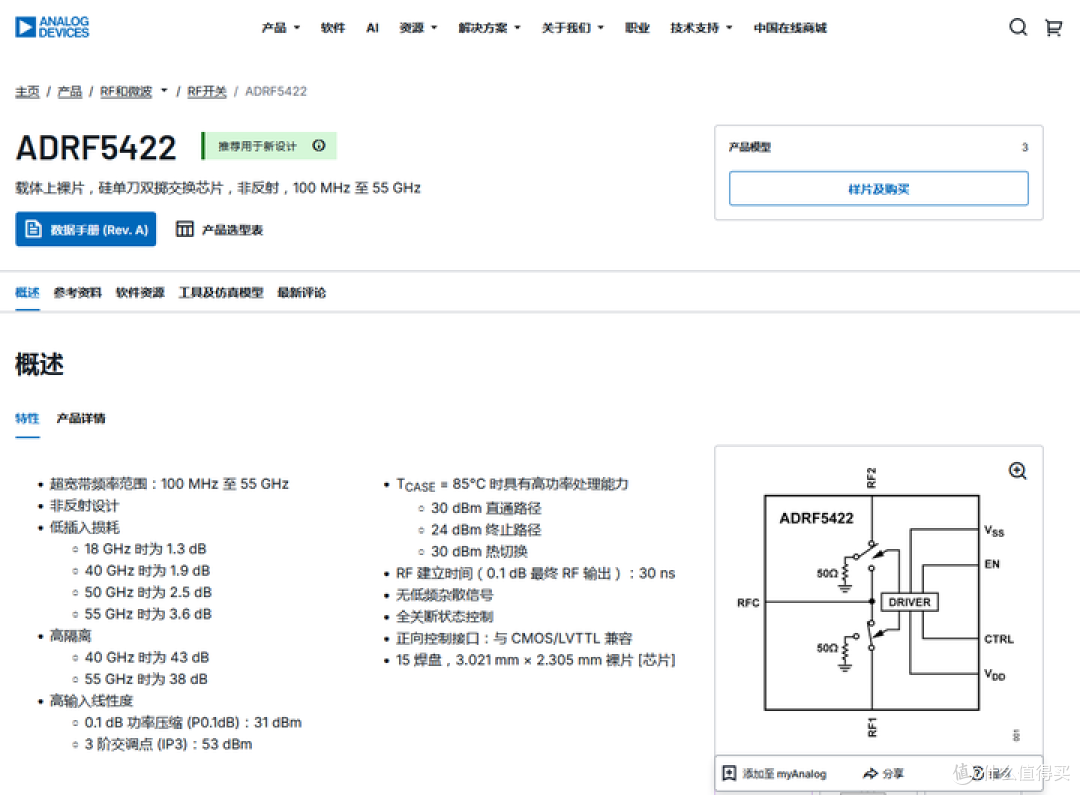Screen dimensions: 1080x795
Task: Click the 样片及购买 button
Action: [x=878, y=189]
